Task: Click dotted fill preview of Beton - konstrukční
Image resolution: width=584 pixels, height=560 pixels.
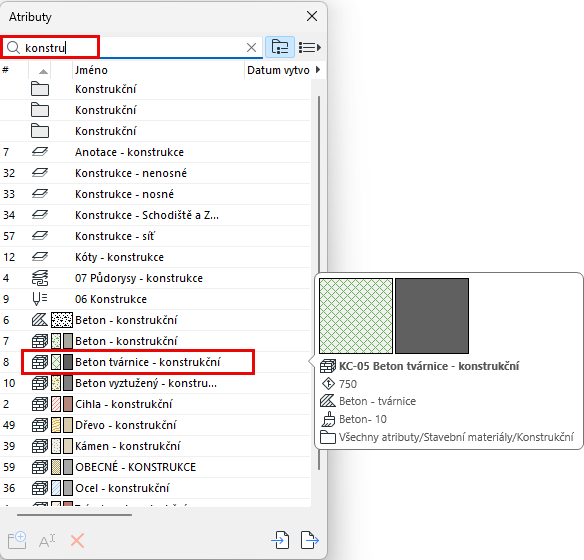Action: coord(62,320)
